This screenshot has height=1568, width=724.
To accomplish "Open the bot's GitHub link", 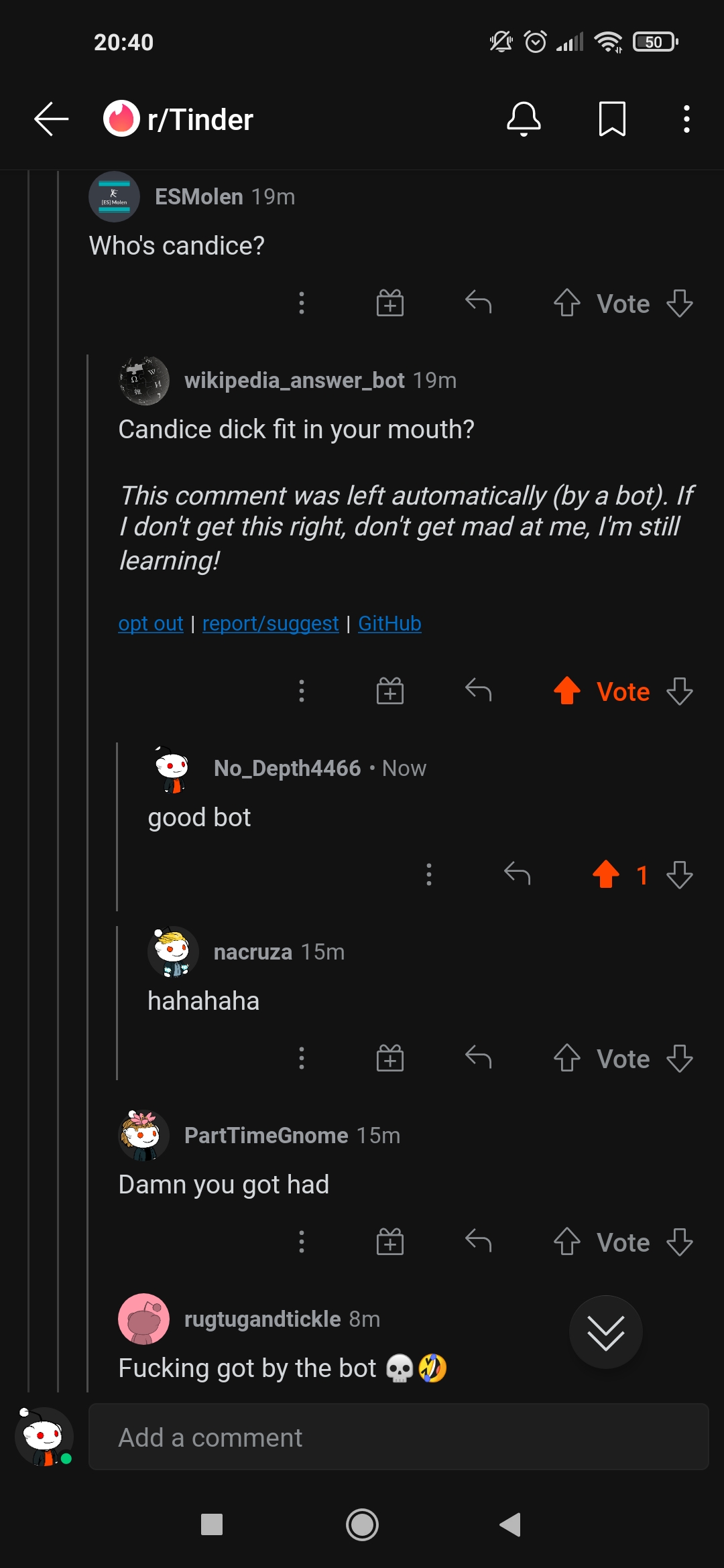I will click(389, 624).
